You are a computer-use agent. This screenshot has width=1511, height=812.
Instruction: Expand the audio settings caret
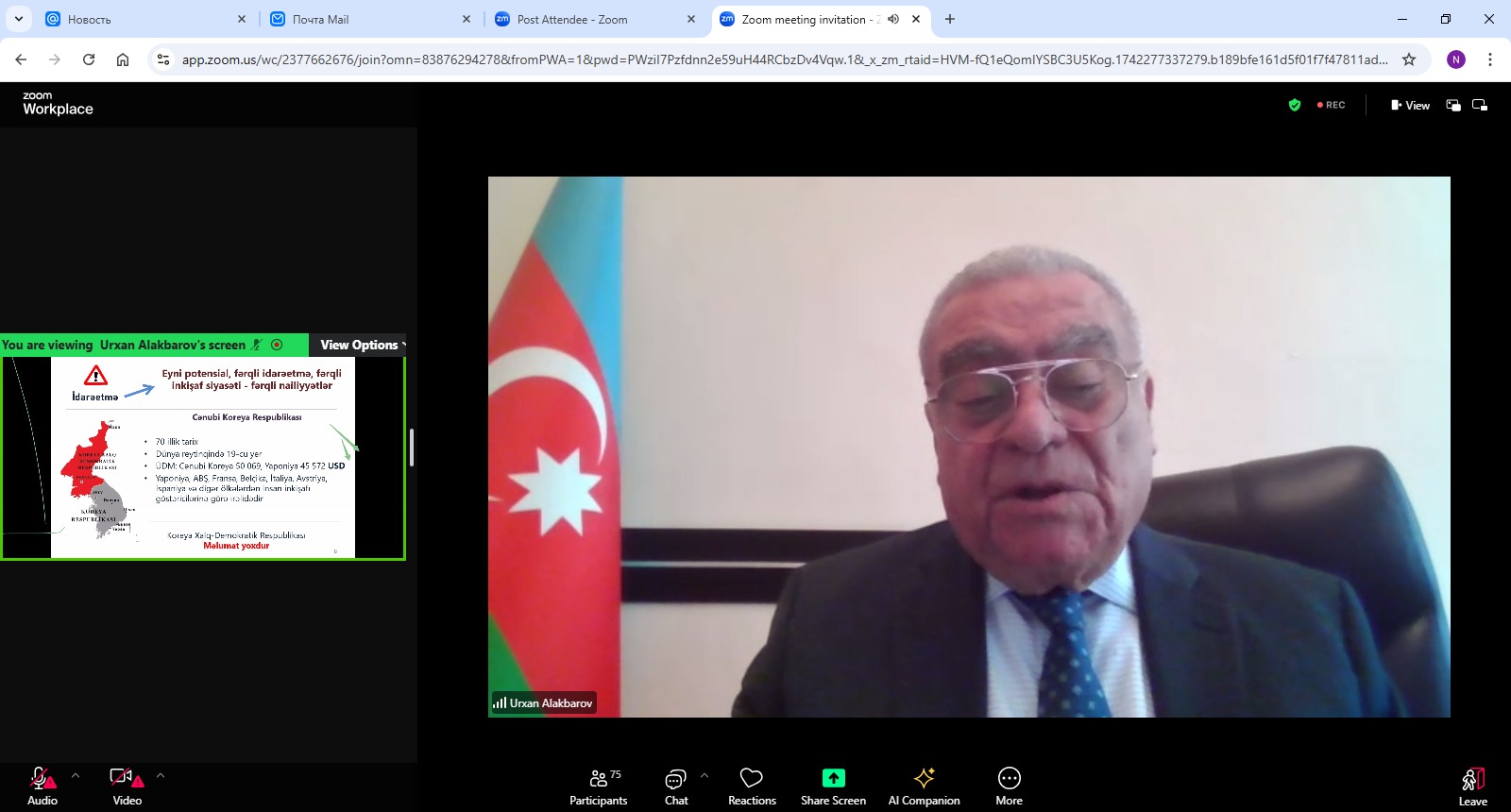[x=76, y=775]
